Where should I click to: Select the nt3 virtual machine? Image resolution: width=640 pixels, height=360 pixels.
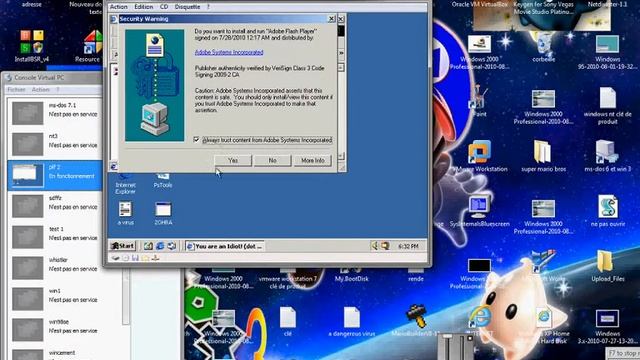(x=54, y=144)
